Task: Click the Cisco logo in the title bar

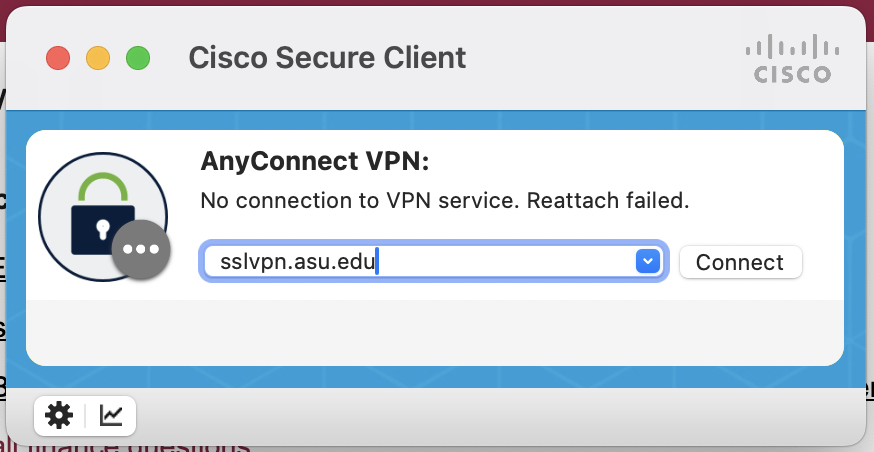Action: pyautogui.click(x=793, y=59)
